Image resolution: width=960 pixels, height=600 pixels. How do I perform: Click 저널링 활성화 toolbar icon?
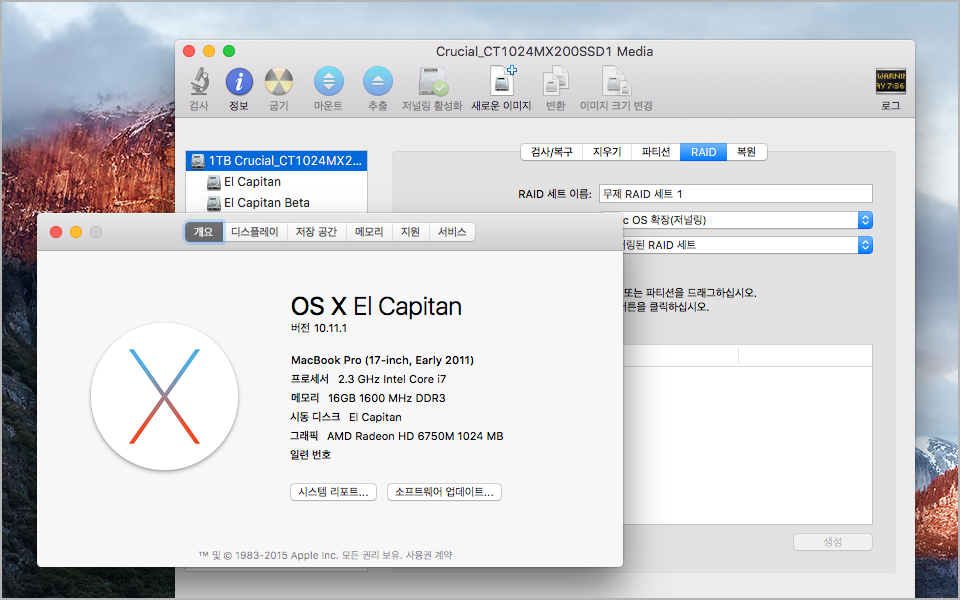(432, 81)
